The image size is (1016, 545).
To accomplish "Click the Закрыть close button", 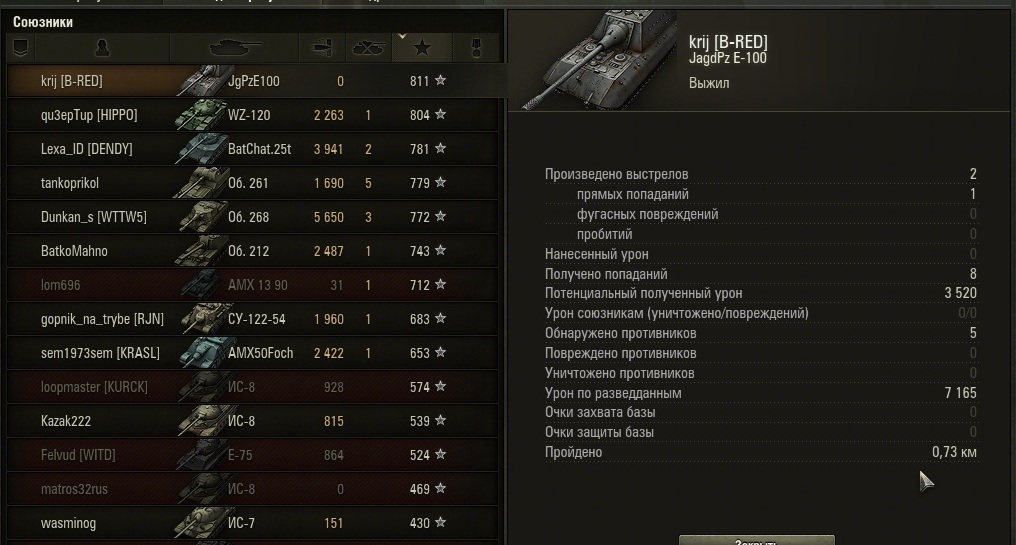I will pyautogui.click(x=756, y=540).
